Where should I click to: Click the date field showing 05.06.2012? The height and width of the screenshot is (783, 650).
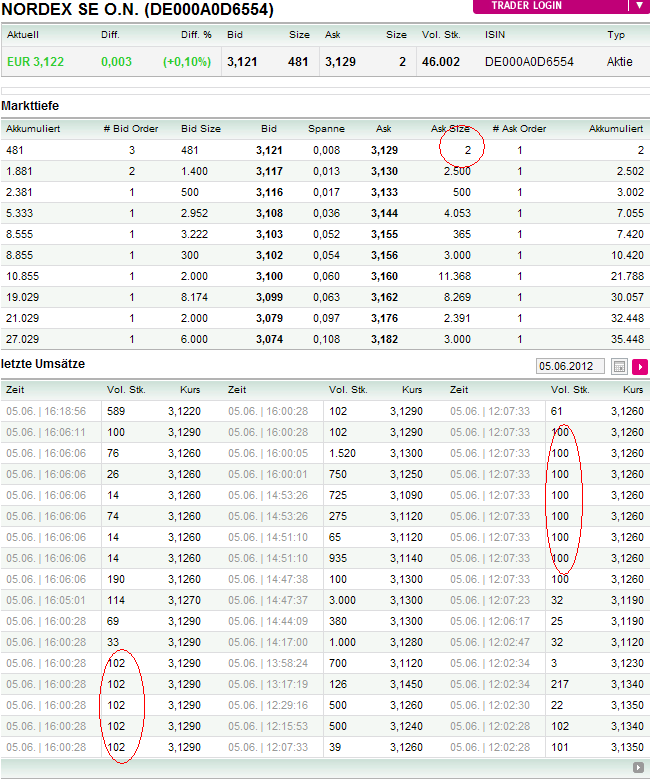pos(571,367)
